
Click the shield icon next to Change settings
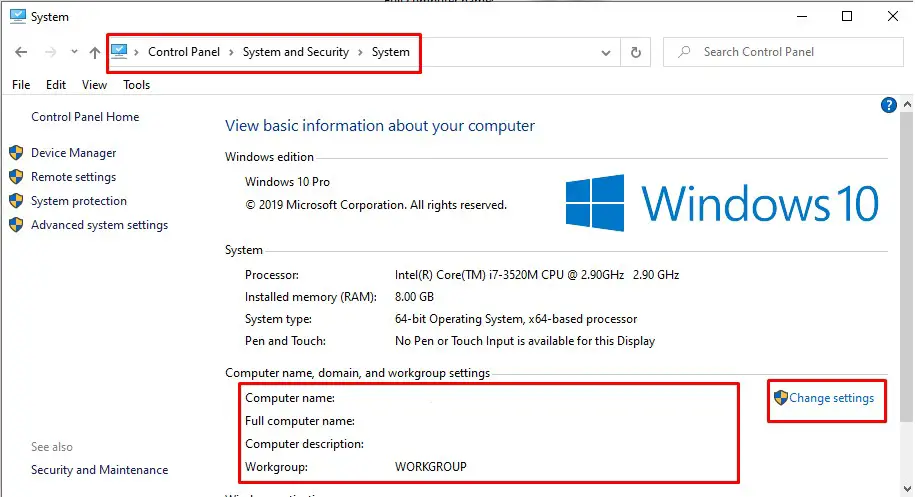click(781, 398)
